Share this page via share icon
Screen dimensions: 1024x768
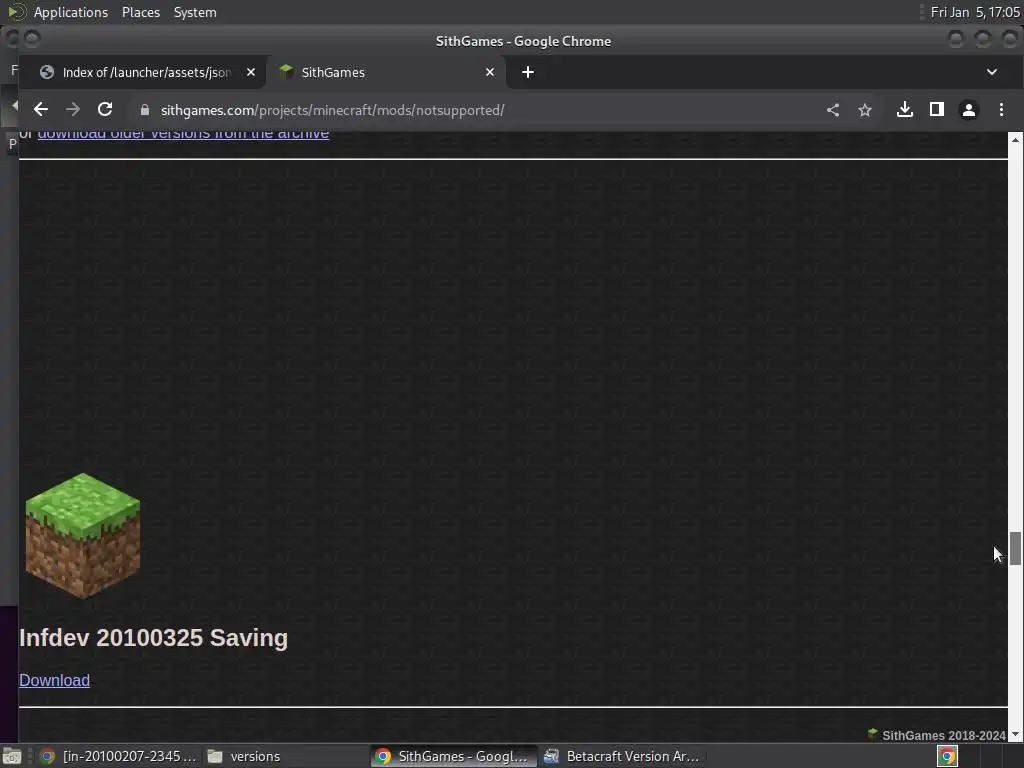[833, 110]
